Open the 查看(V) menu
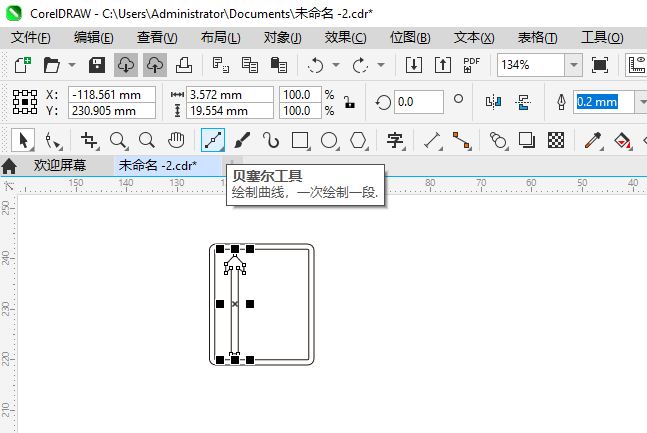This screenshot has width=647, height=433. pyautogui.click(x=157, y=38)
